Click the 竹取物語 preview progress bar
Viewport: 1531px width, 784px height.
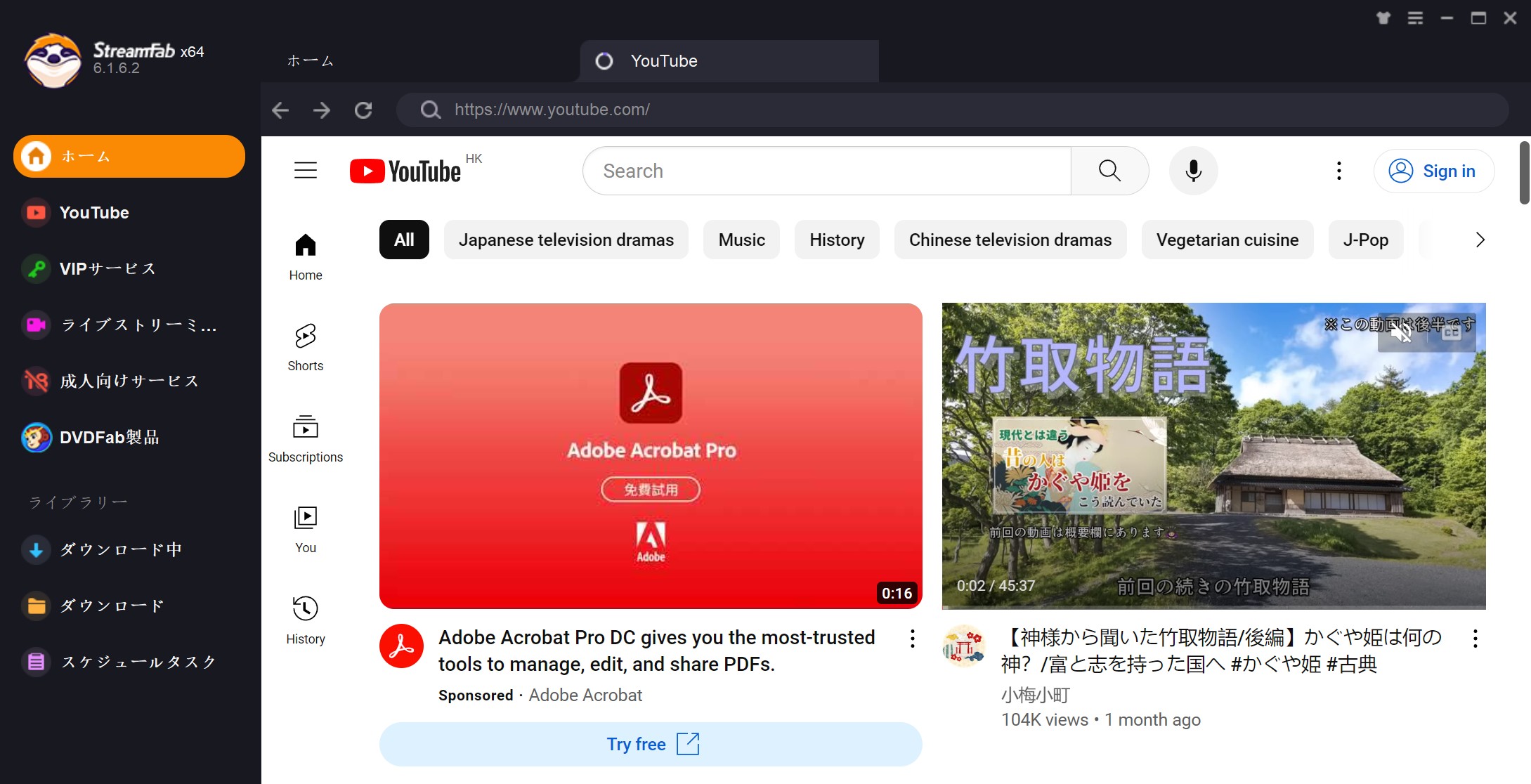[x=1213, y=607]
